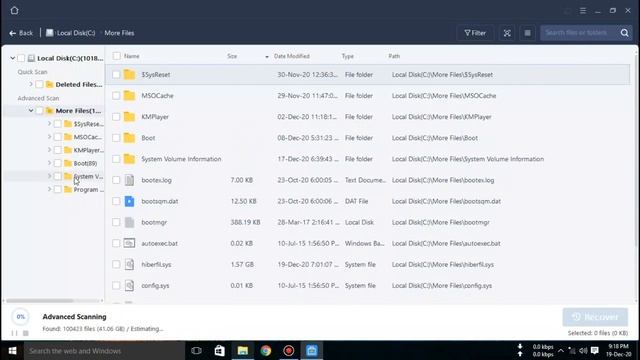
Task: Click the MSOCache folder icon in list
Action: tap(129, 96)
